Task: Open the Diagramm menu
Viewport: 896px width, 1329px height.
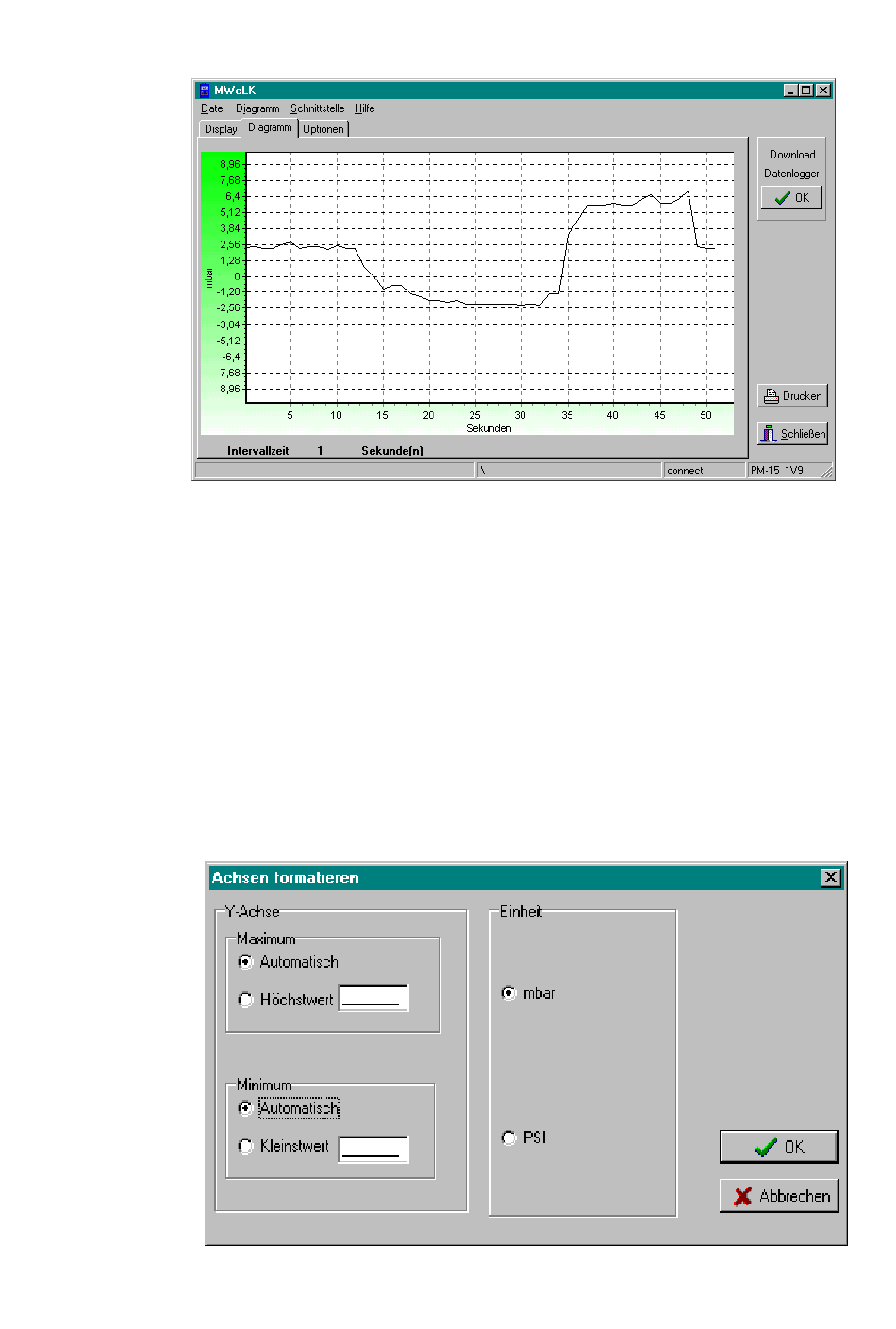Action: (257, 108)
